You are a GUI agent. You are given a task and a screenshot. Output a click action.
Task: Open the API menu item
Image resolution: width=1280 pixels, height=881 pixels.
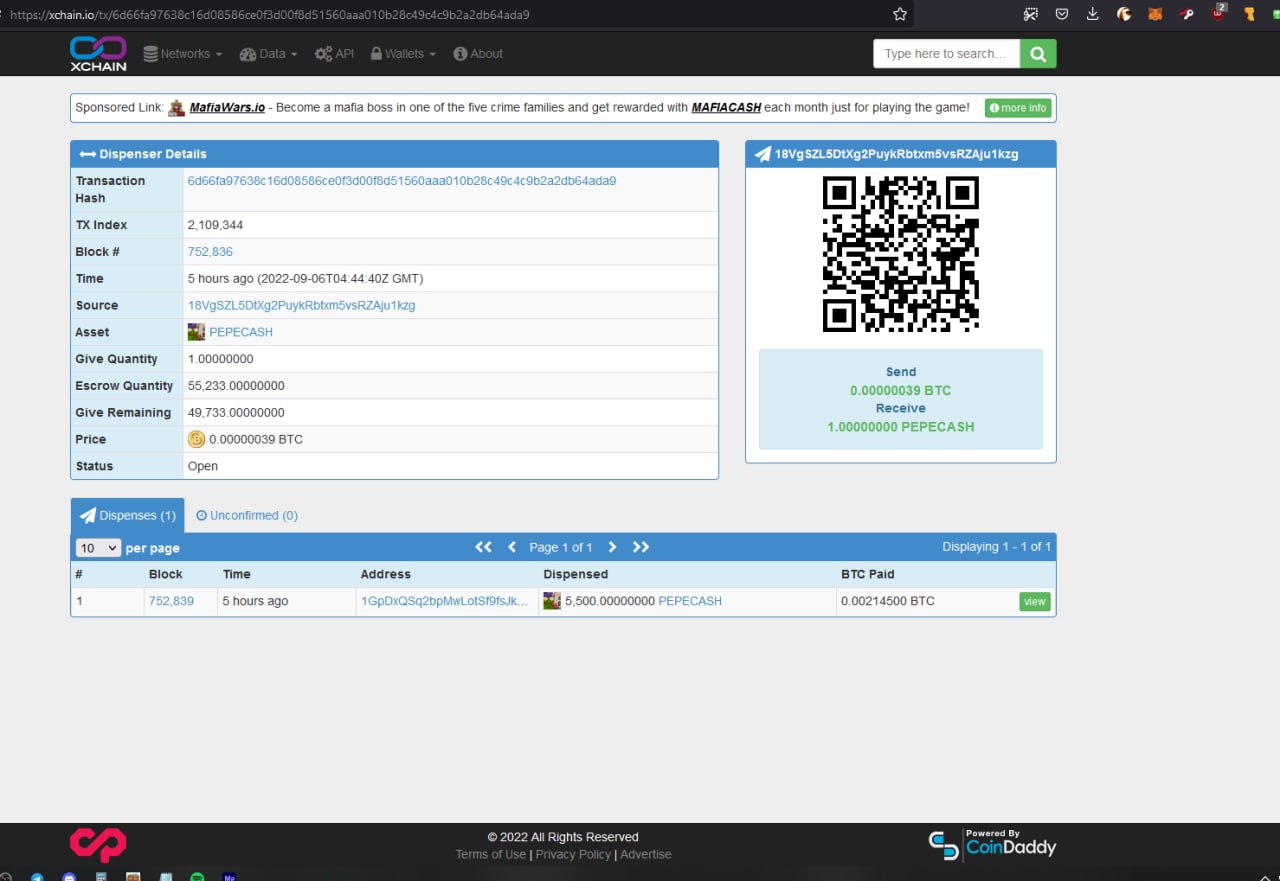(x=334, y=54)
